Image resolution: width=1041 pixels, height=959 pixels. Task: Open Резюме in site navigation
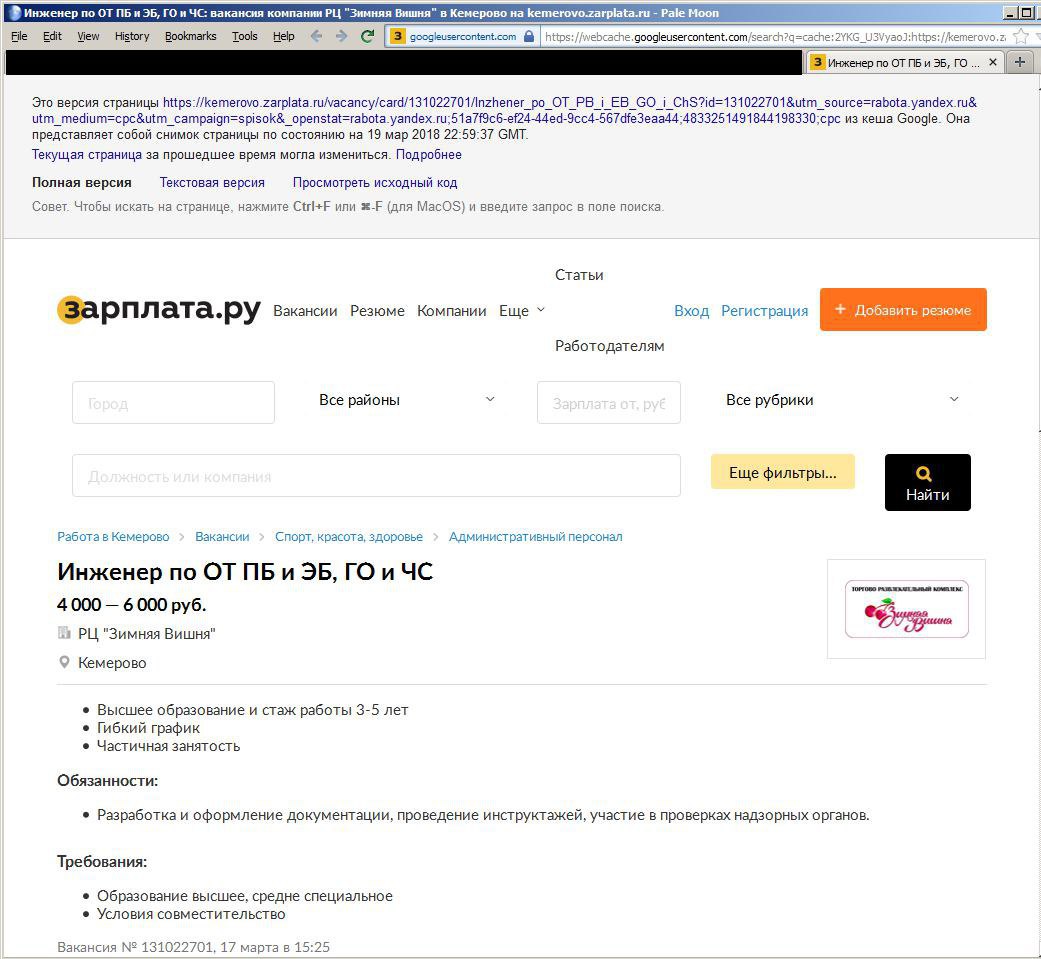(x=377, y=311)
